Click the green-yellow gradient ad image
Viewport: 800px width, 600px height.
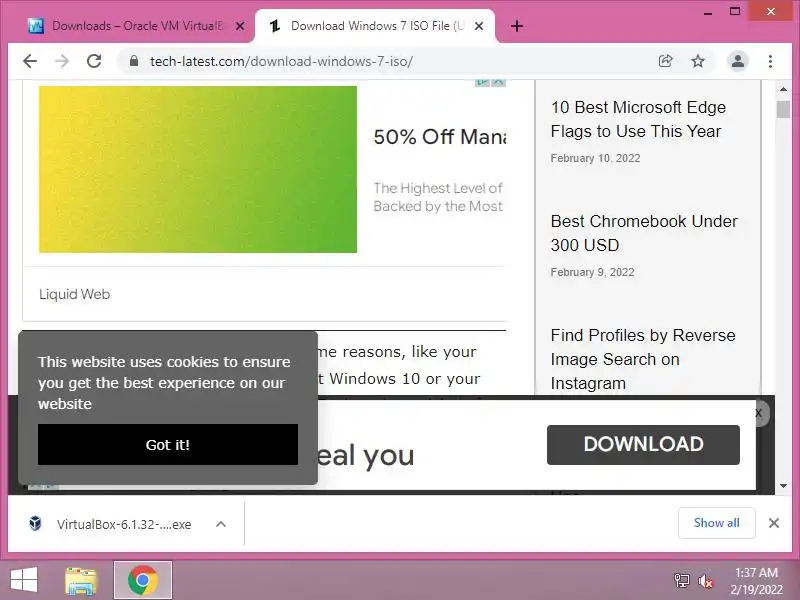[198, 169]
